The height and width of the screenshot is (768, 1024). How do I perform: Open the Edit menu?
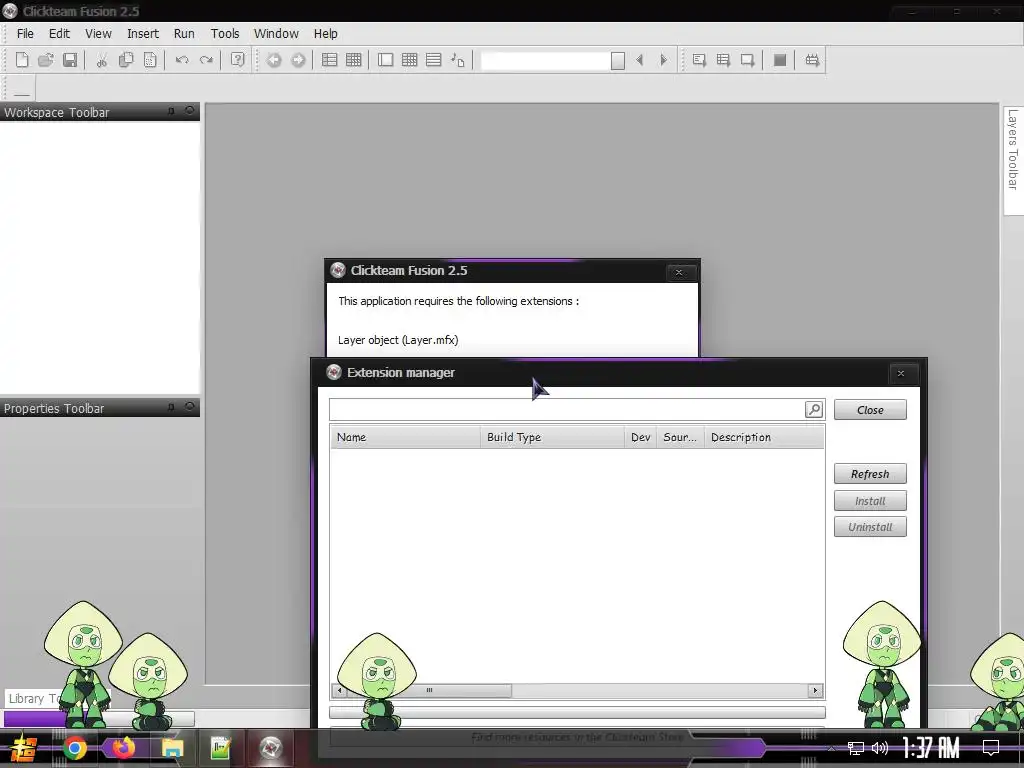[x=59, y=33]
